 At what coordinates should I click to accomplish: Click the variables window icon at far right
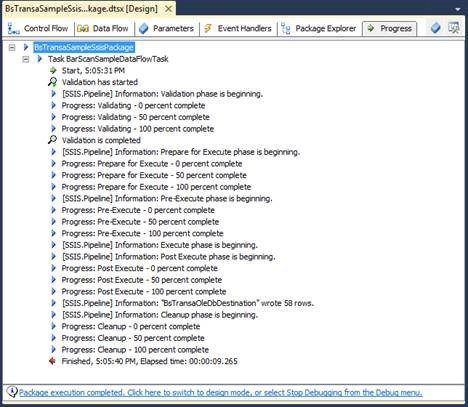tap(454, 28)
